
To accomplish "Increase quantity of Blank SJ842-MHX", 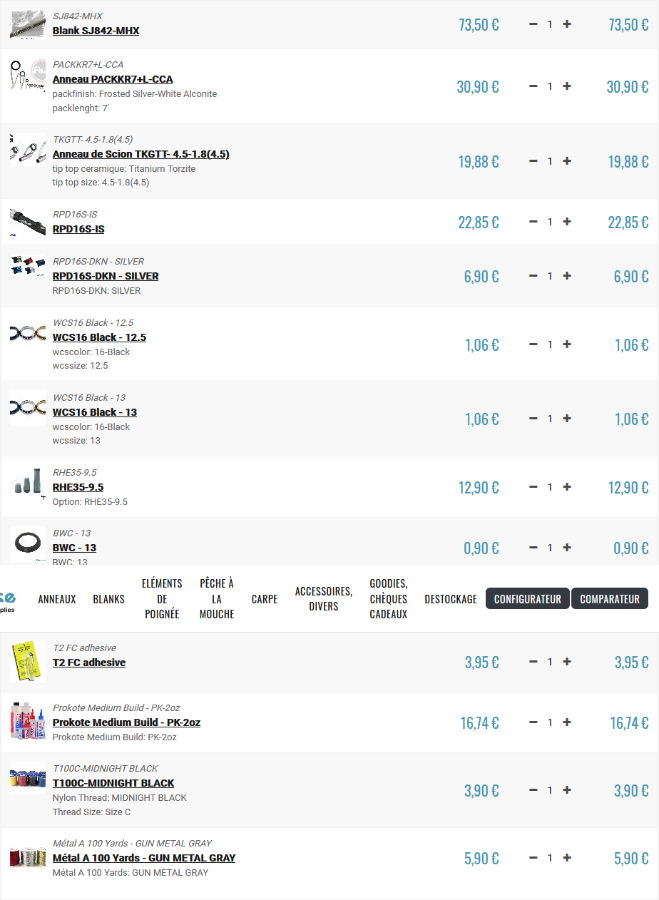I will tap(567, 24).
